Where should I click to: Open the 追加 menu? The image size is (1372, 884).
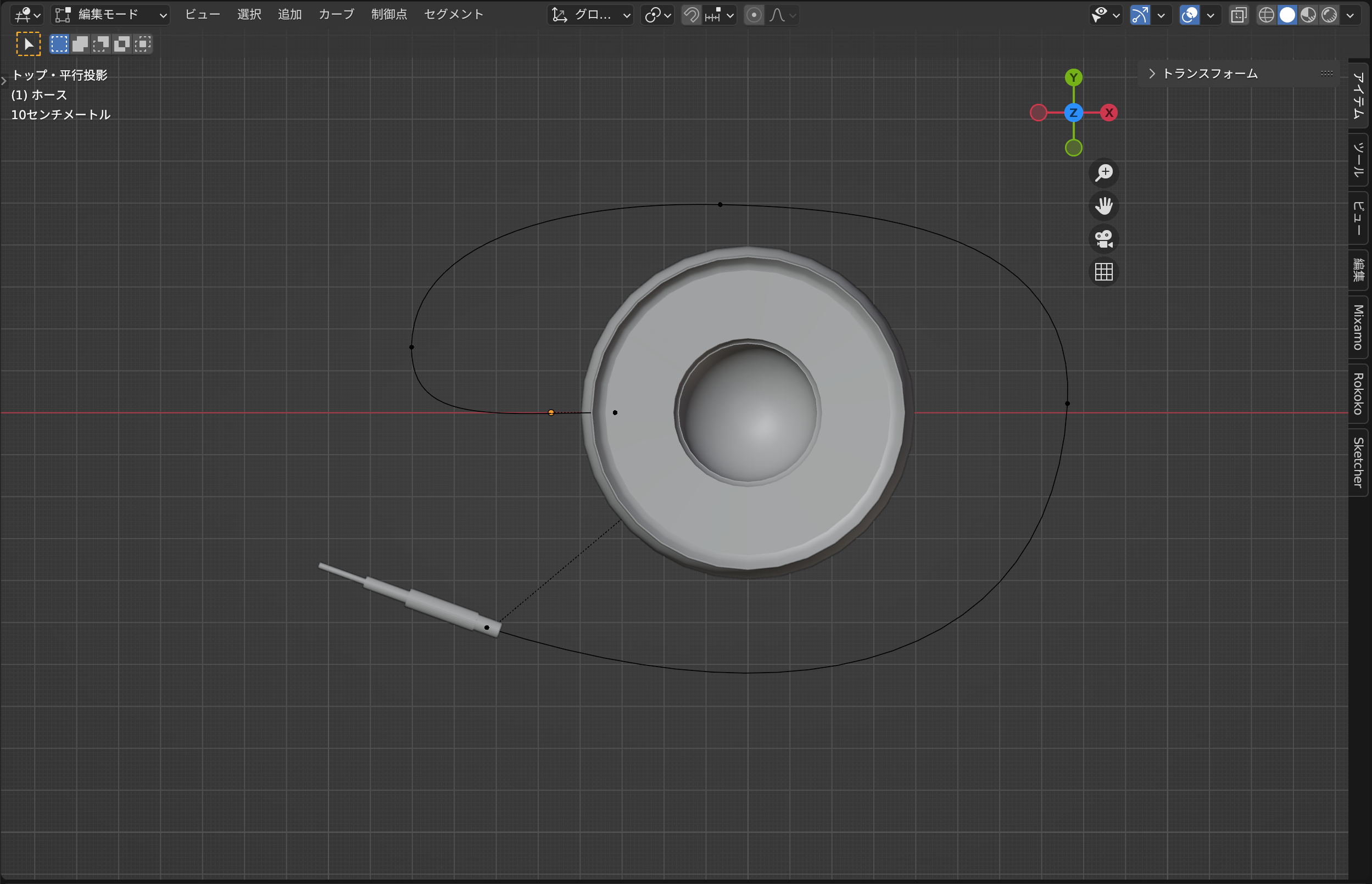coord(290,14)
